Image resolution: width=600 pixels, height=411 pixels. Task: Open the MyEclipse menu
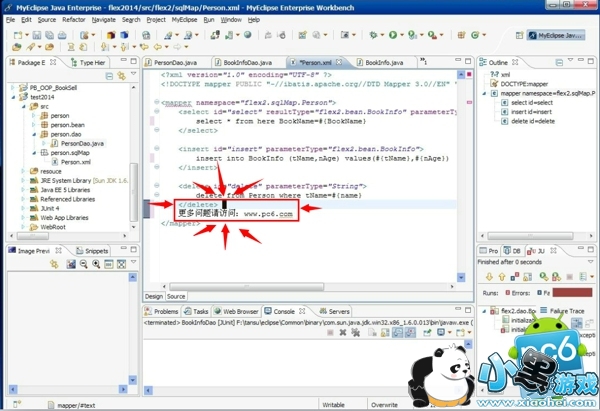point(184,19)
